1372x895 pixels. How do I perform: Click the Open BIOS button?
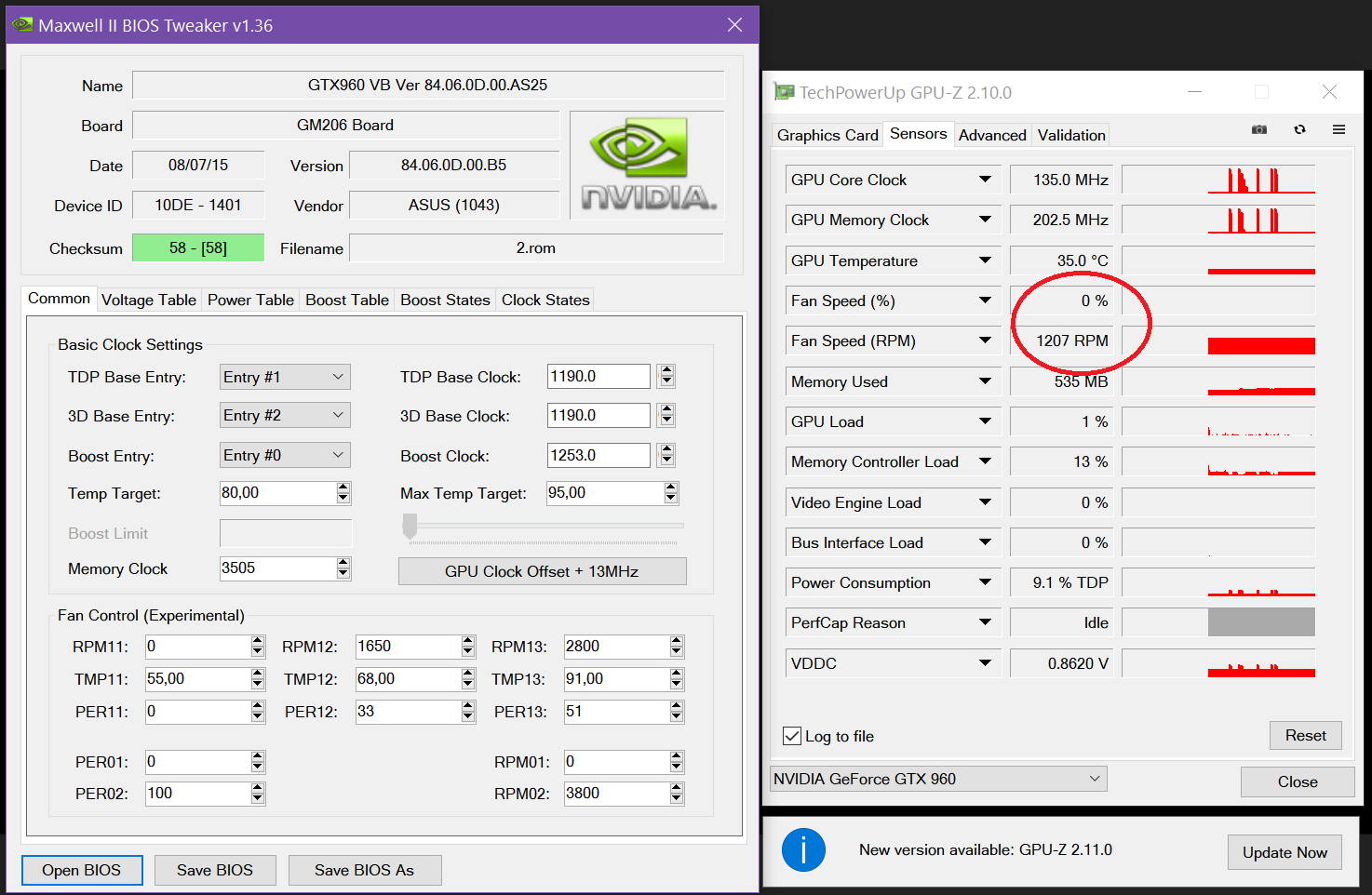pos(82,870)
